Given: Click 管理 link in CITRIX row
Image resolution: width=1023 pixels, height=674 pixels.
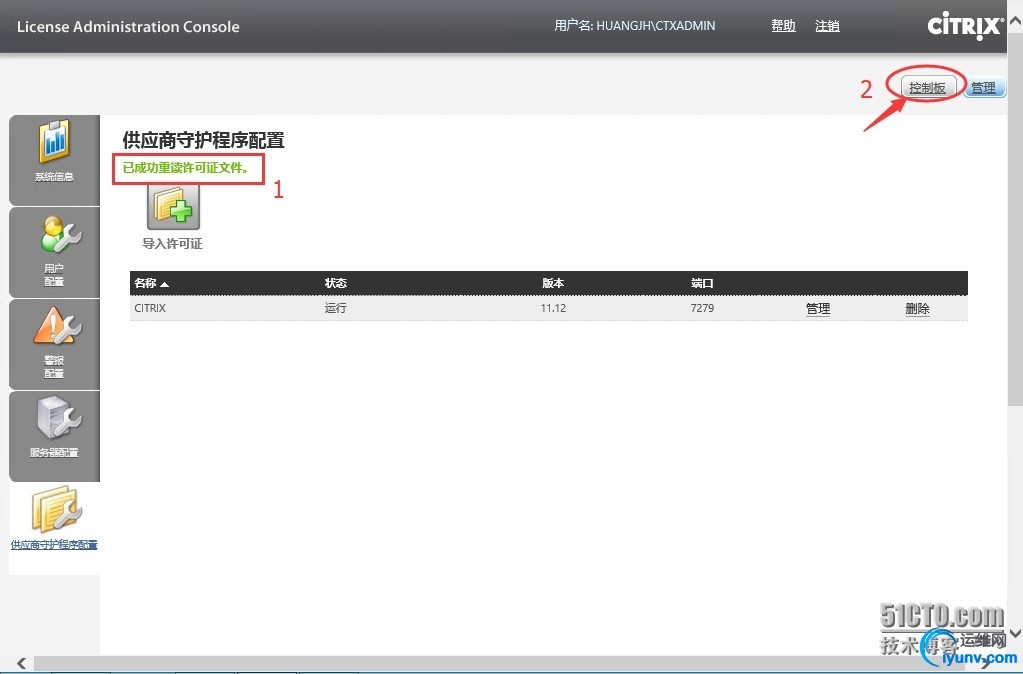Looking at the screenshot, I should coord(818,309).
